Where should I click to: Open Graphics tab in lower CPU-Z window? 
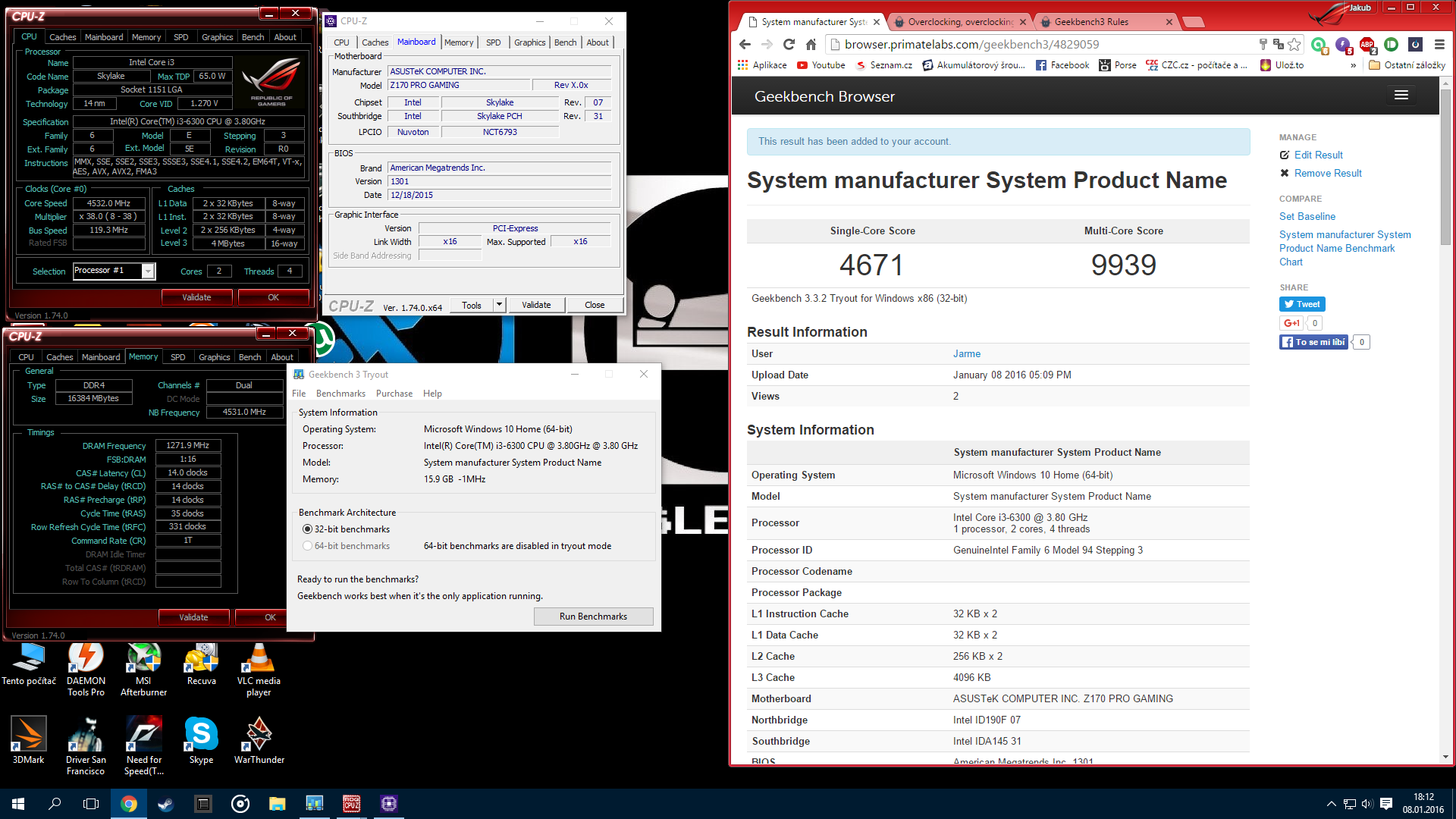point(214,357)
